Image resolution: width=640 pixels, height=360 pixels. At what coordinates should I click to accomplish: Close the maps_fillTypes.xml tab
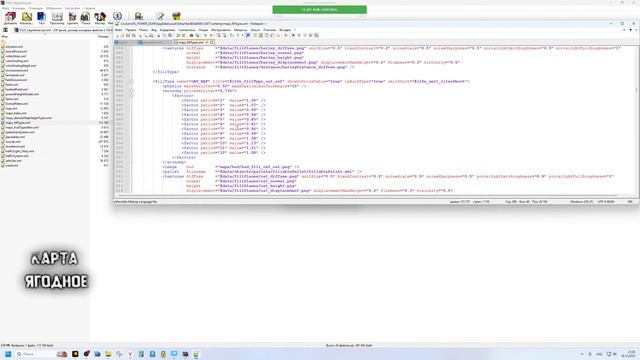[212, 42]
